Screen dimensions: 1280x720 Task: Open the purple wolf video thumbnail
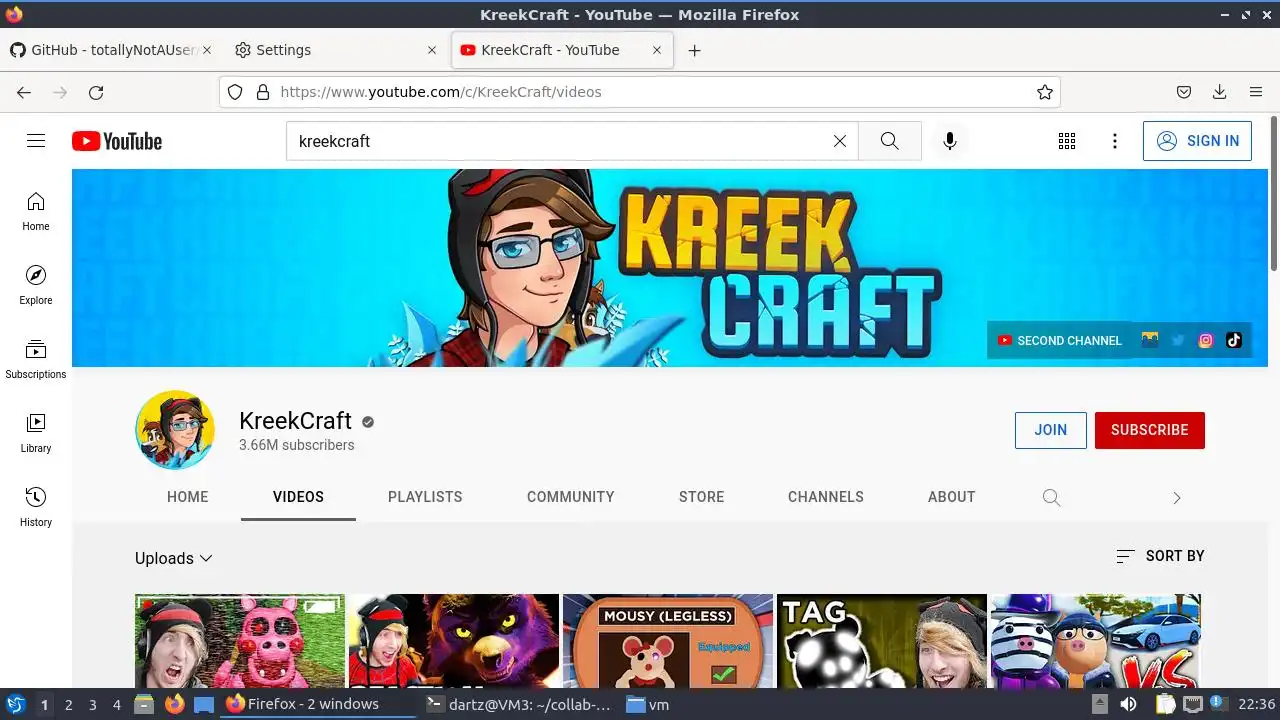454,640
